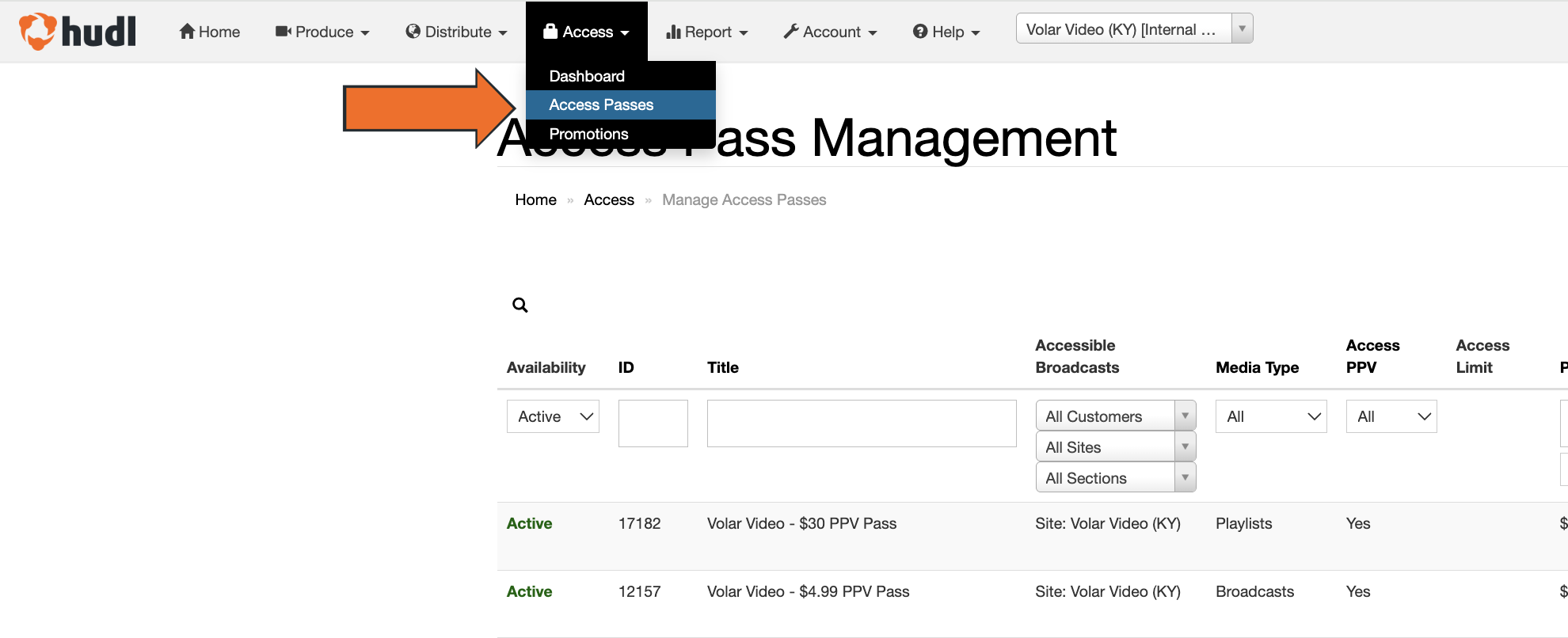
Task: Expand the Volar Video (KY) site selector
Action: pos(1134,29)
